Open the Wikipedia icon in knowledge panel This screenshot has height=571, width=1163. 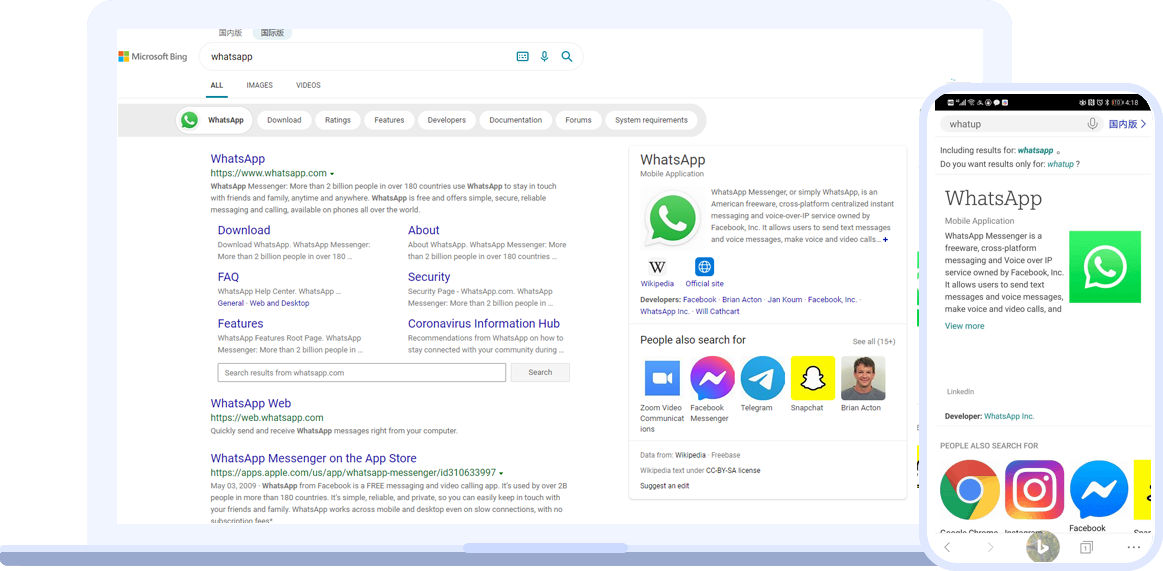657,267
